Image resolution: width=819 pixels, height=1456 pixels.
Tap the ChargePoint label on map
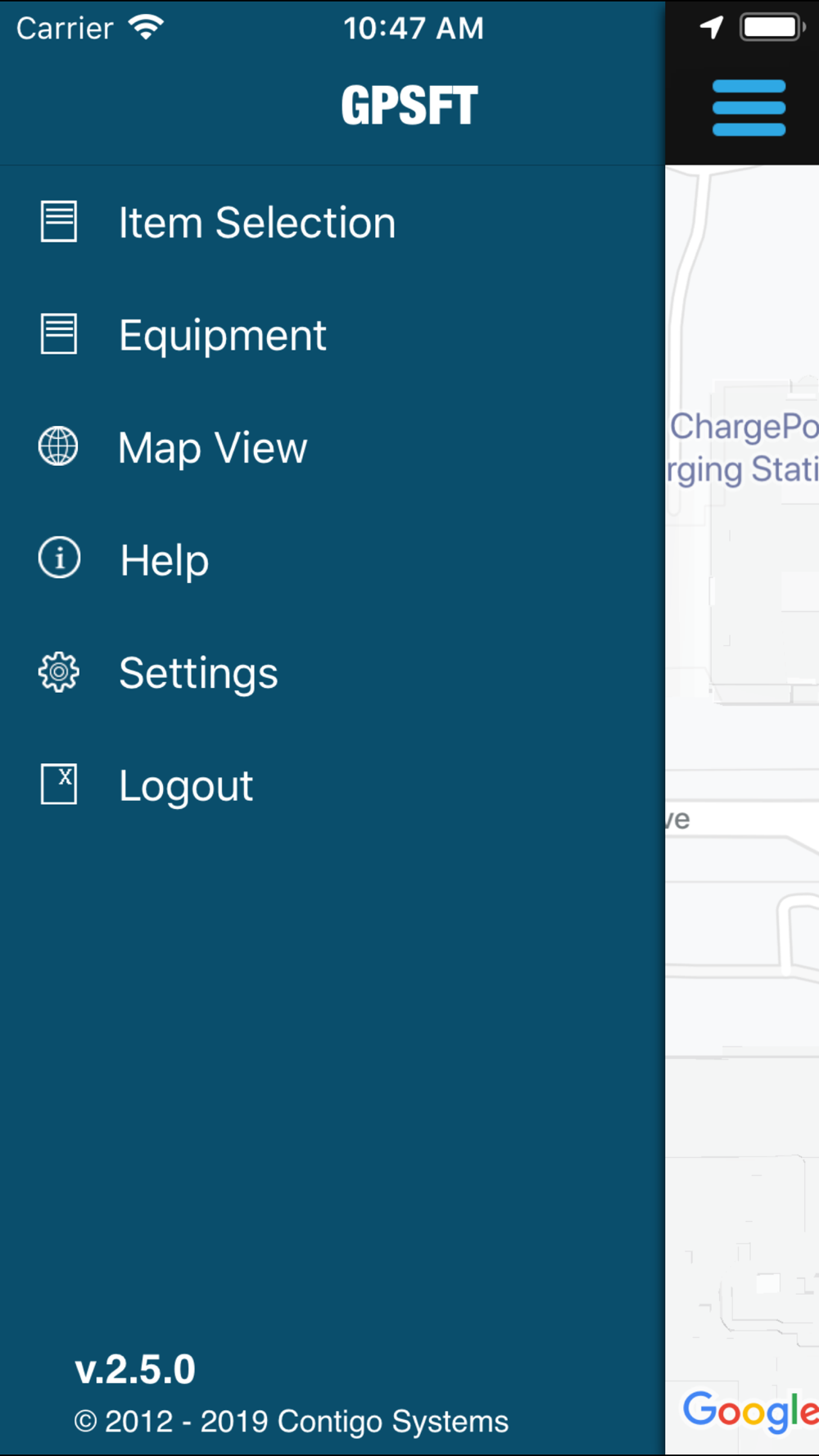click(x=744, y=448)
